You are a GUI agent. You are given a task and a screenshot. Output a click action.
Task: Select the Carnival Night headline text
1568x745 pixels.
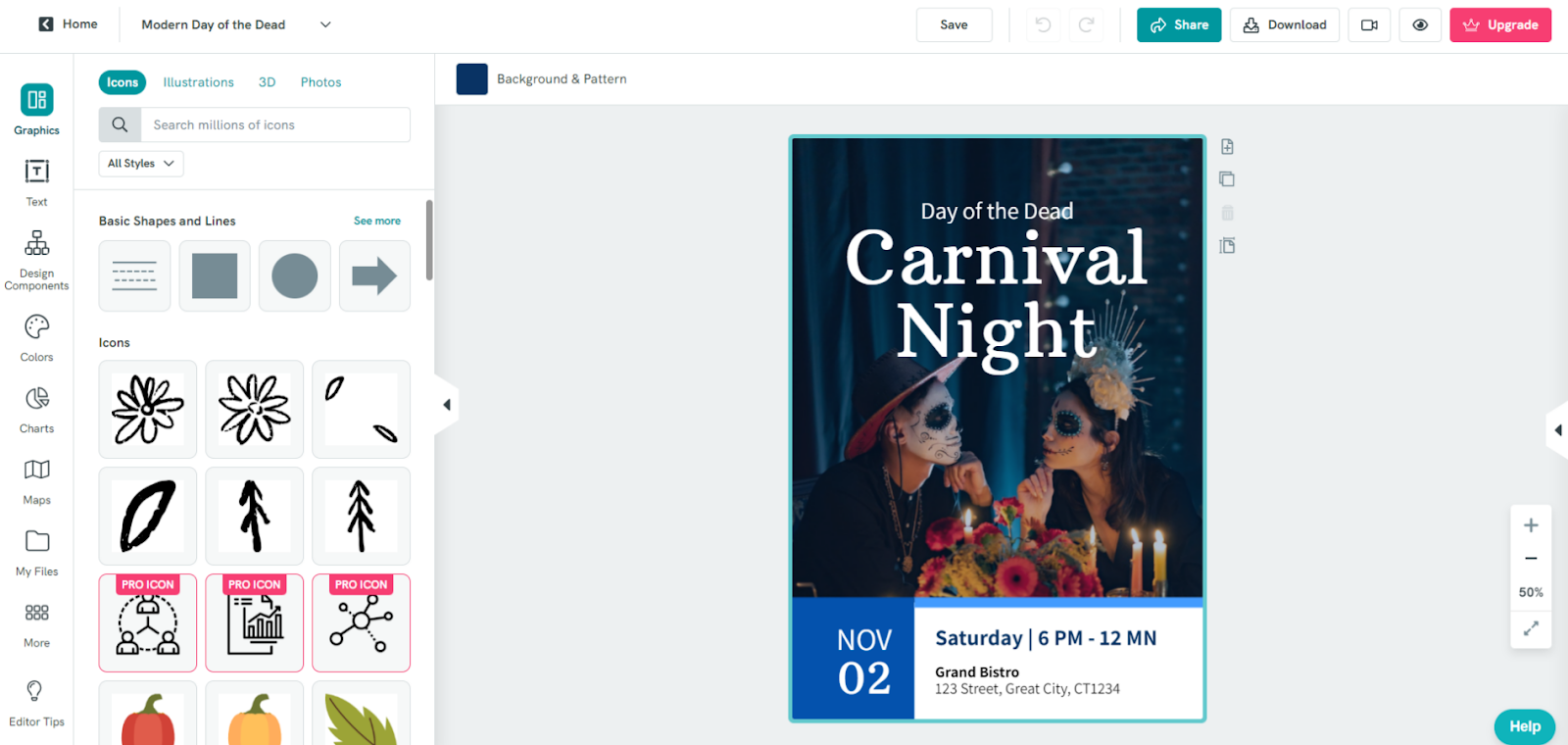[997, 299]
